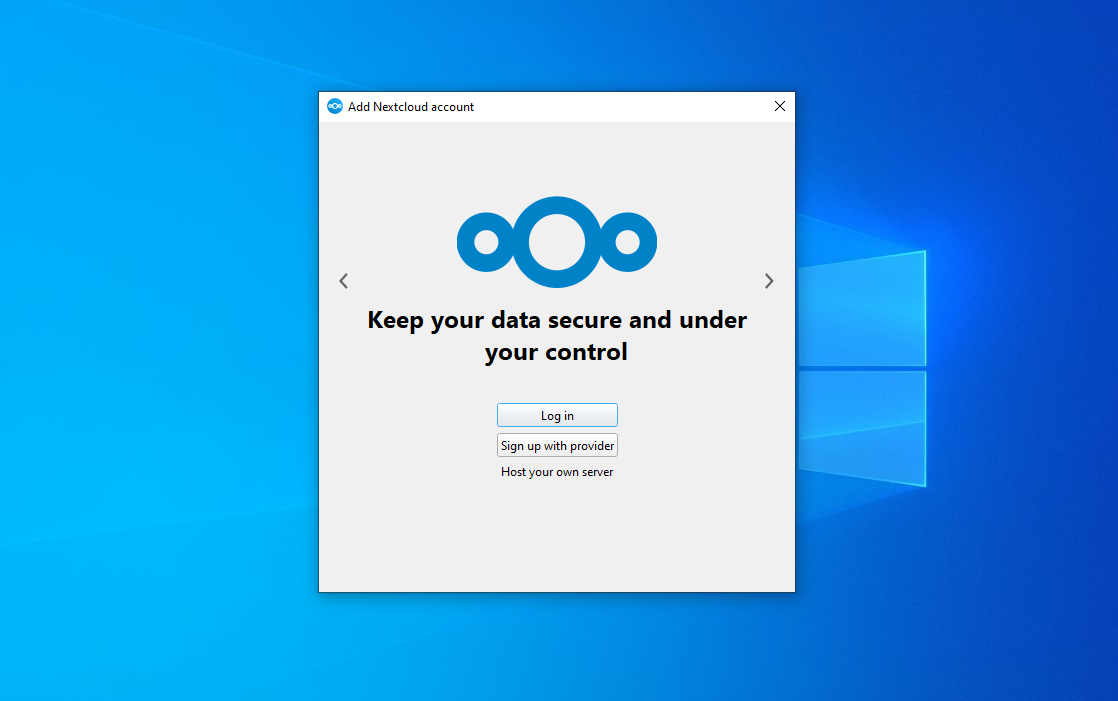This screenshot has width=1118, height=701.
Task: Open the Host your own server link
Action: [557, 472]
